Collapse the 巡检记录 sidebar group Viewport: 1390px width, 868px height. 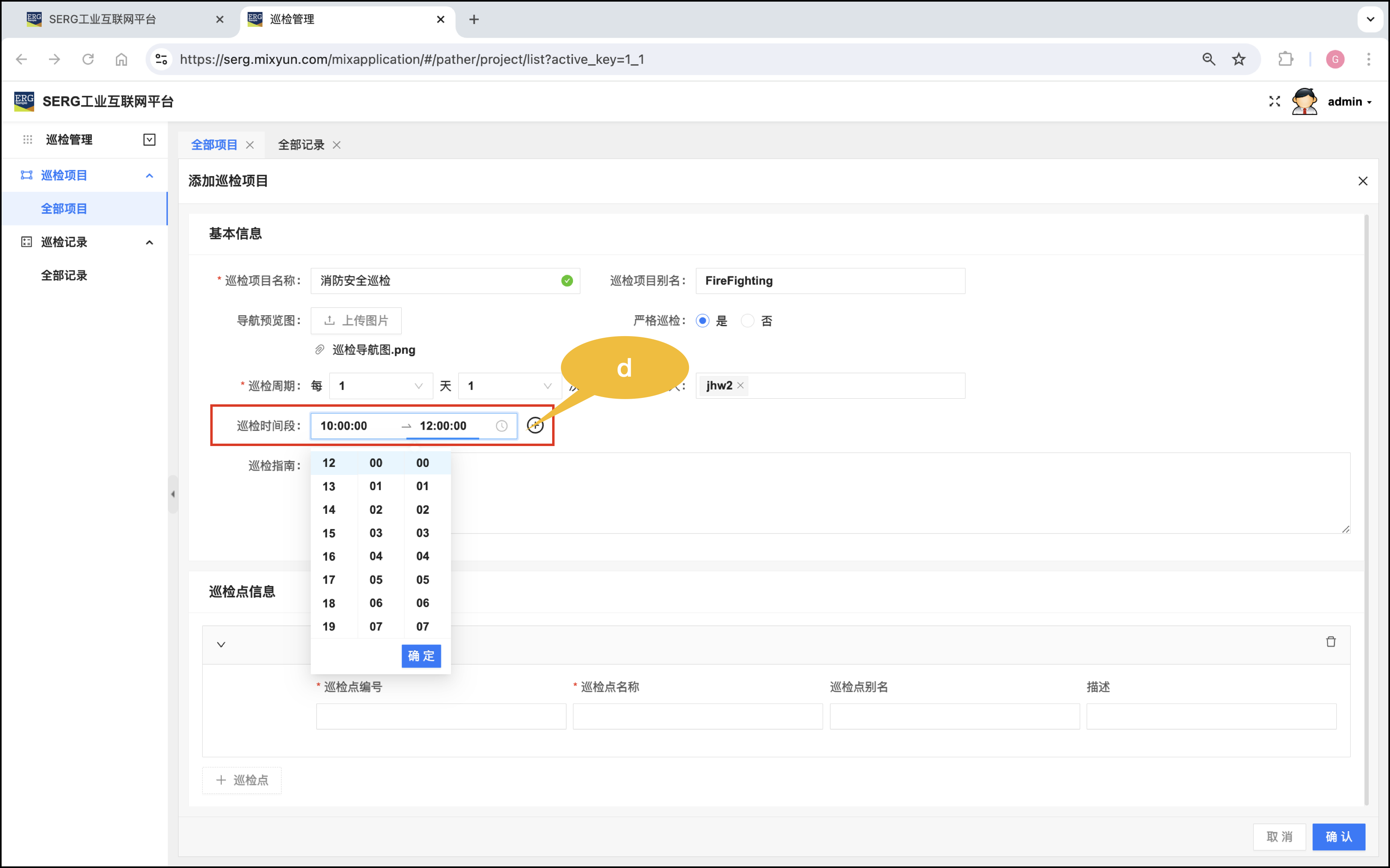pos(149,242)
